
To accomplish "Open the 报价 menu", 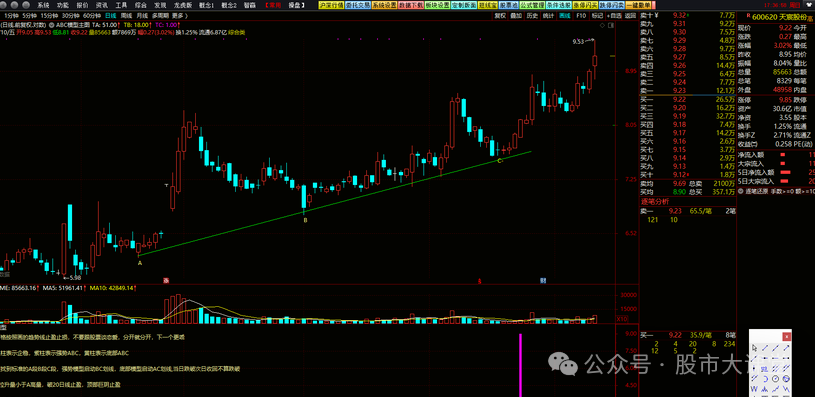I will click(82, 5).
